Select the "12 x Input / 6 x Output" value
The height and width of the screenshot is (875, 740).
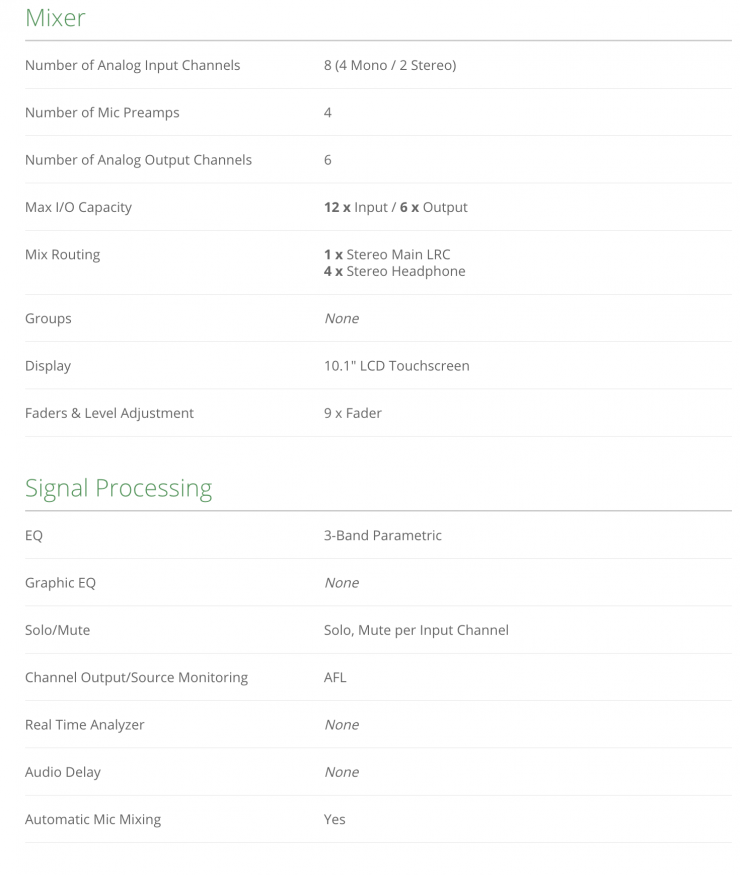[x=395, y=208]
